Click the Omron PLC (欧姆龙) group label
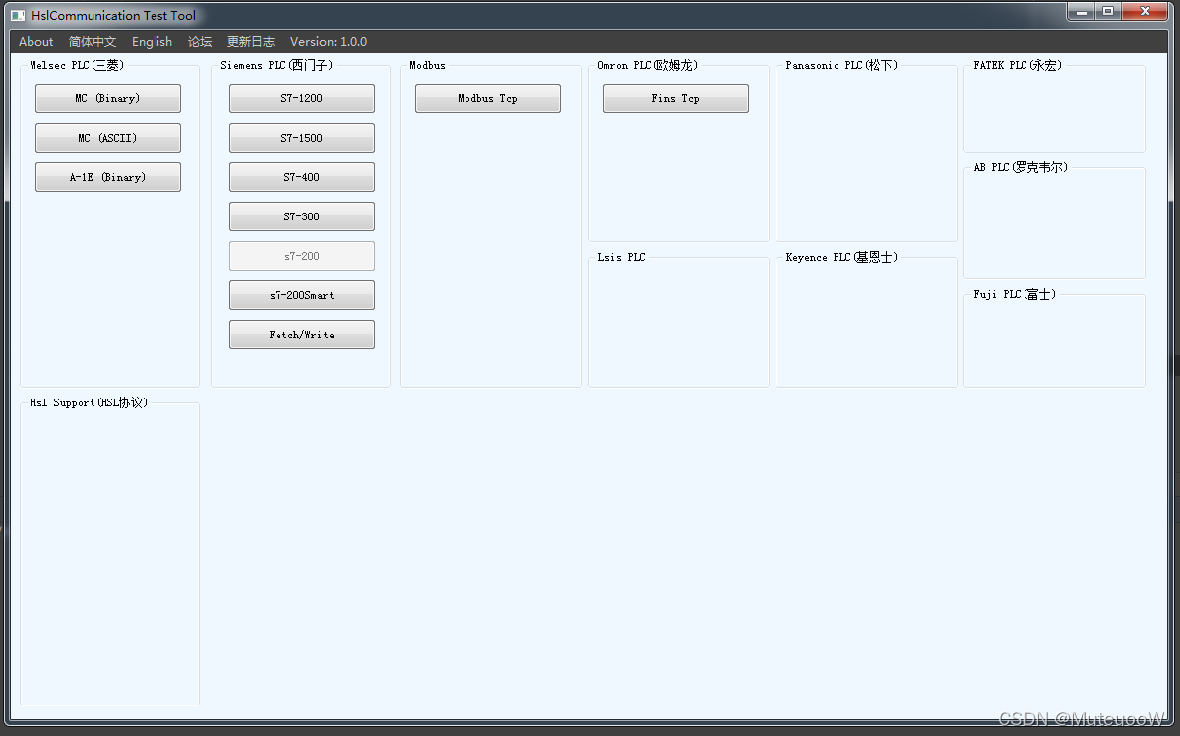 (647, 65)
